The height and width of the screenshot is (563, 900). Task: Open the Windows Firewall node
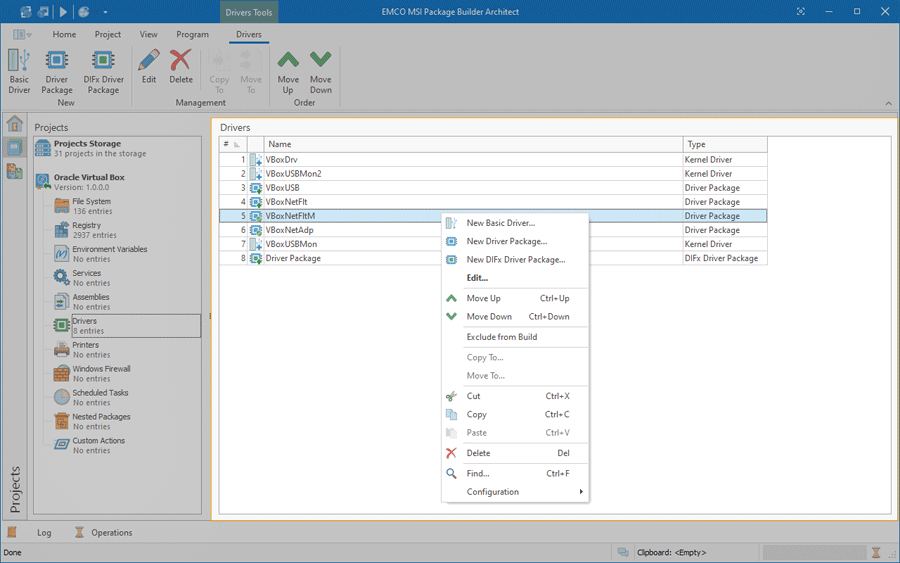(x=92, y=374)
